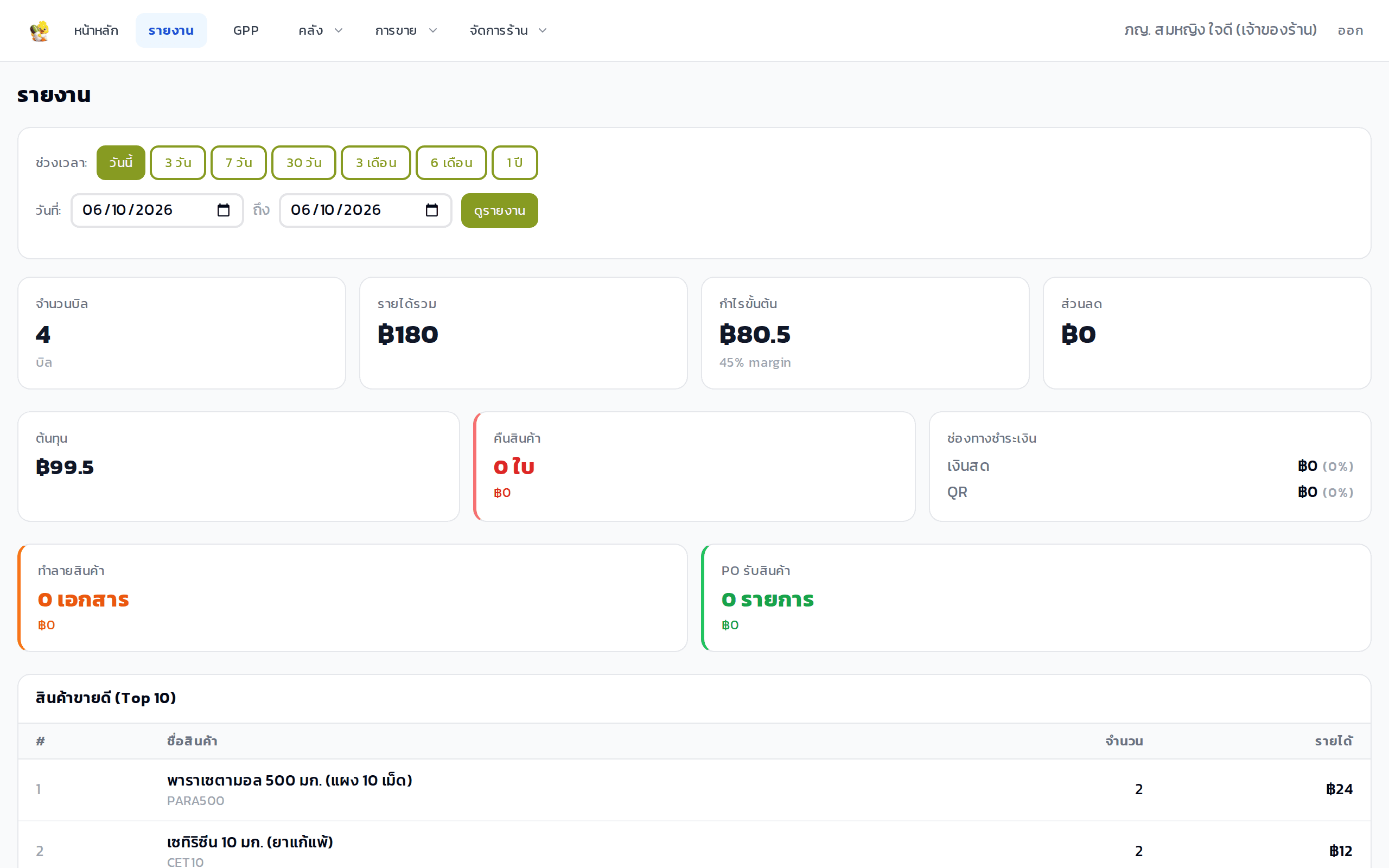Click the QR payment row label
Screen dimensions: 1389x868
point(957,492)
